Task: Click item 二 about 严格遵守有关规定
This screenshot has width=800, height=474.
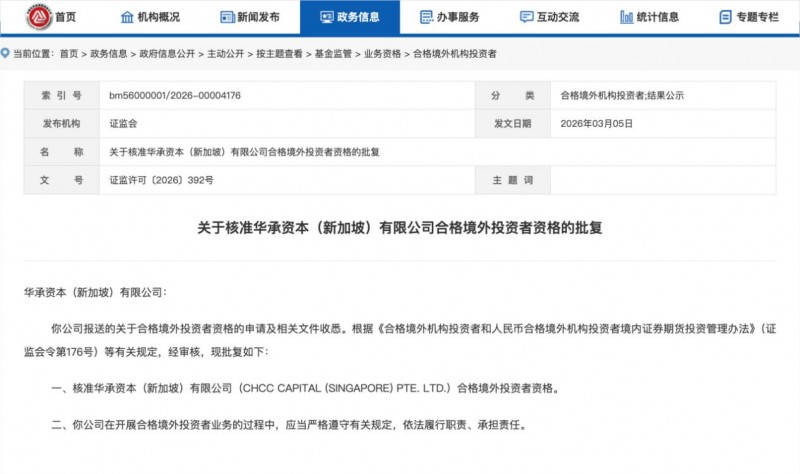Action: click(289, 425)
